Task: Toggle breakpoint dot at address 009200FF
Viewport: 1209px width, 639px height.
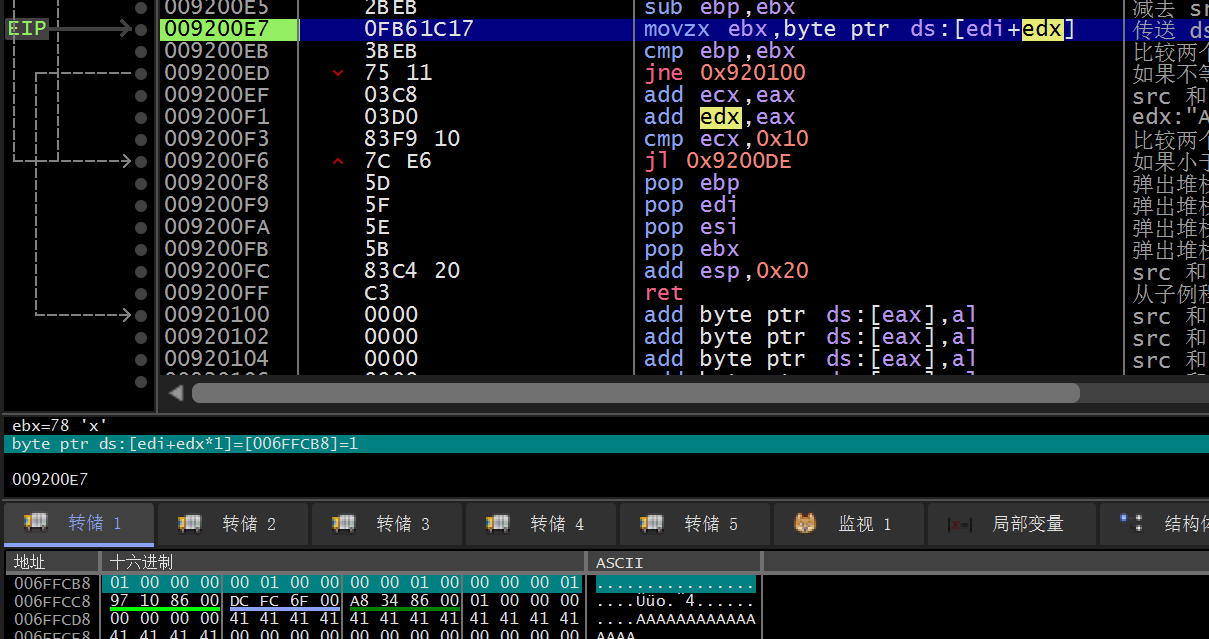Action: 141,293
